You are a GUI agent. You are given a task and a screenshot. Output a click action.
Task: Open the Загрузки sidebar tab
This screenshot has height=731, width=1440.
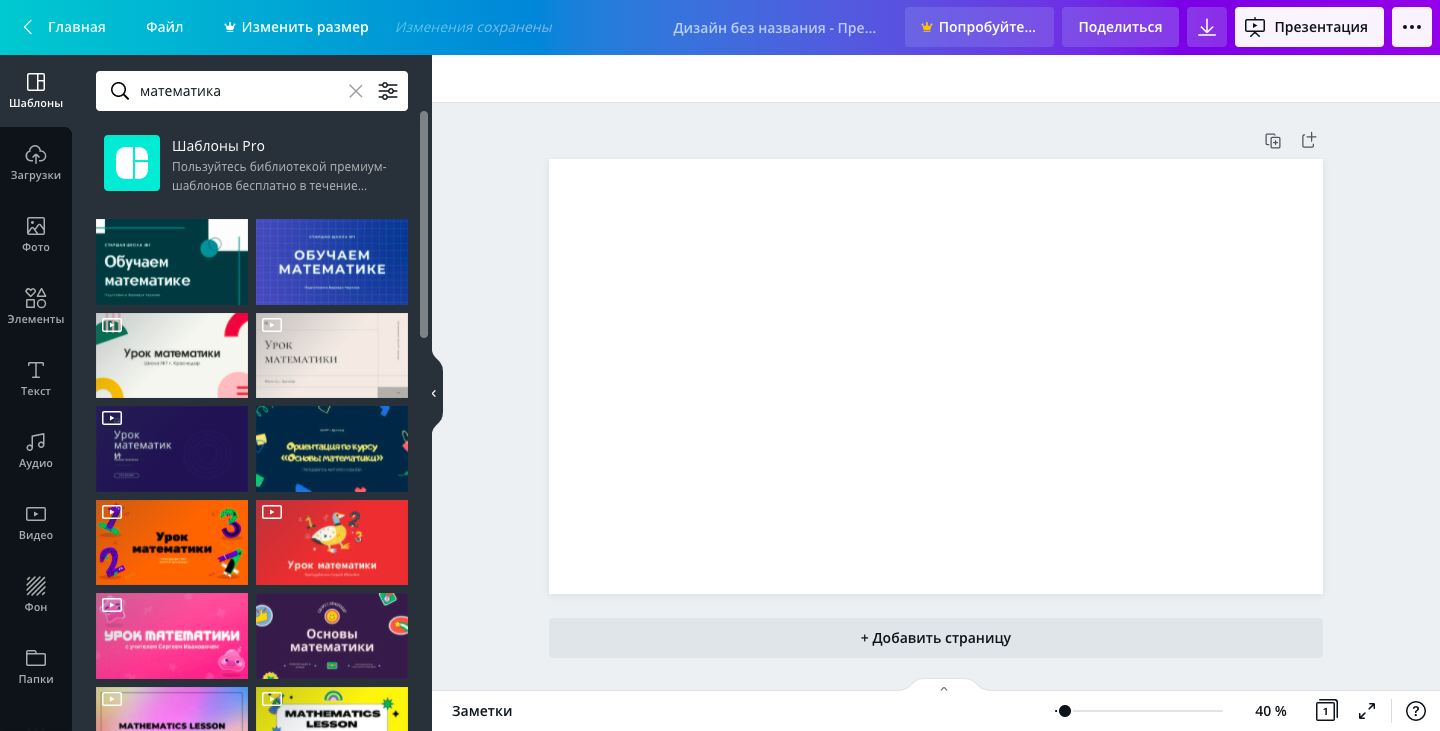36,163
